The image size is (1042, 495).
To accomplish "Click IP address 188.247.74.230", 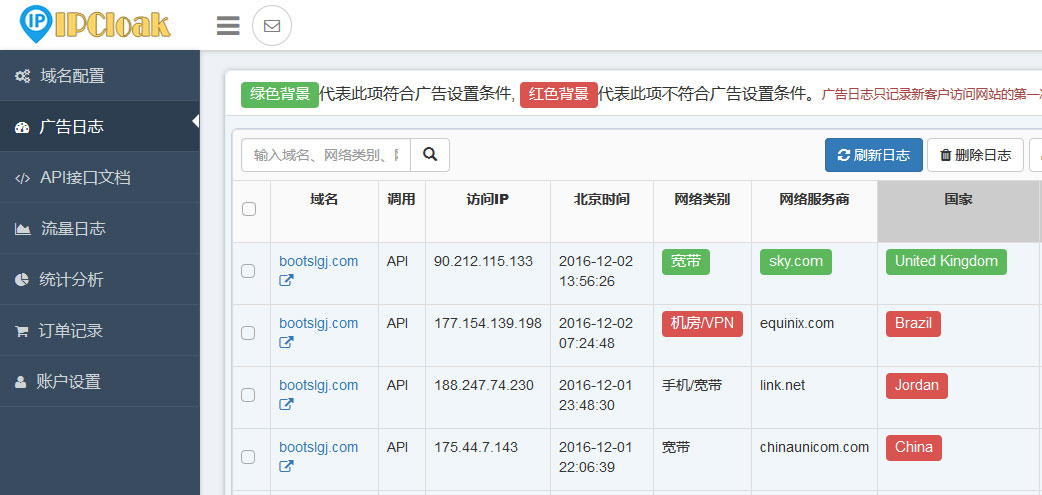I will [484, 385].
